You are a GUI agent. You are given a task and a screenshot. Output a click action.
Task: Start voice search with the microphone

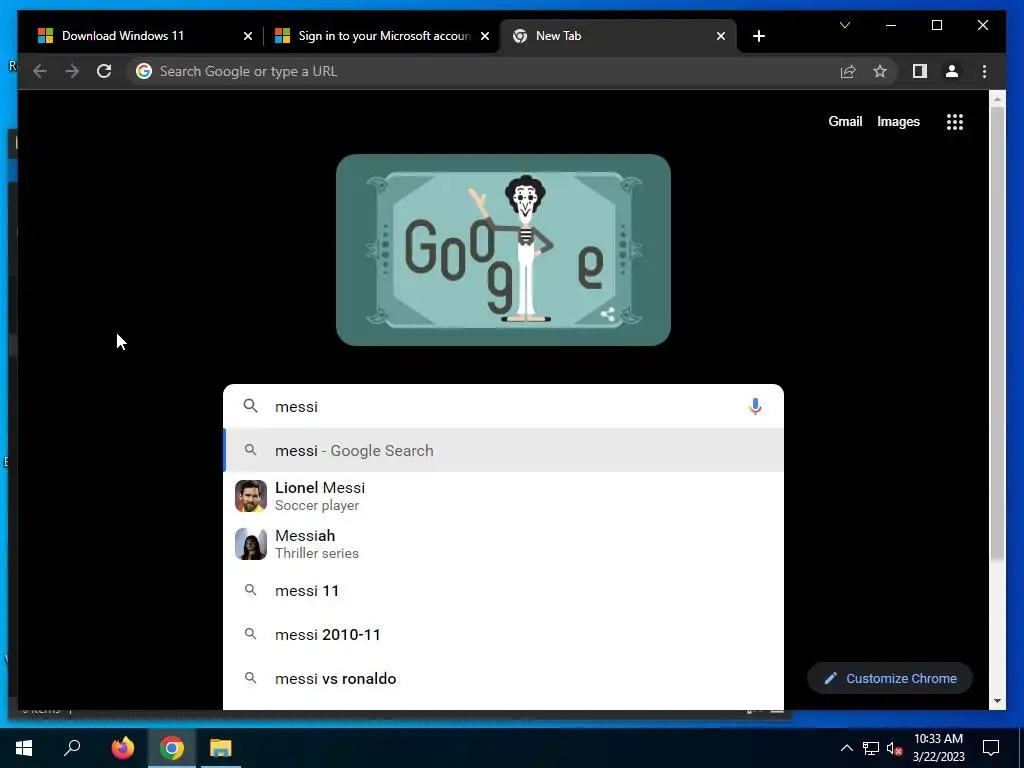755,406
